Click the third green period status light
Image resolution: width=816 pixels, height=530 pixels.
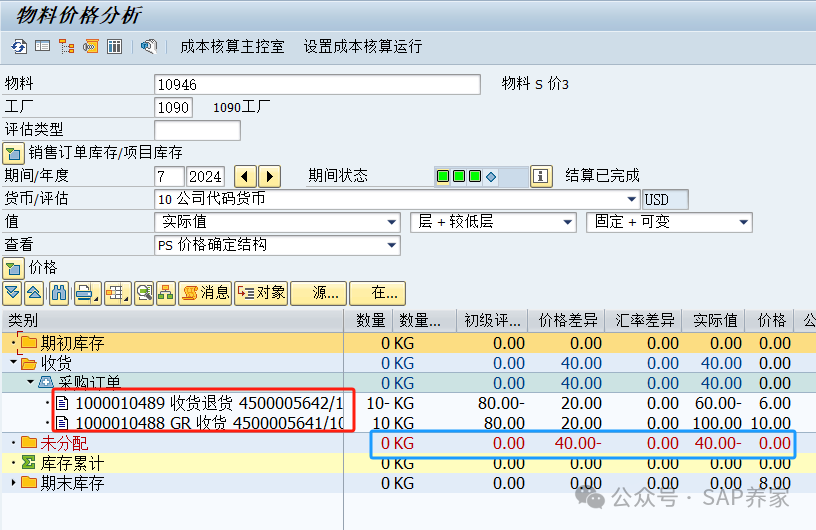[475, 176]
